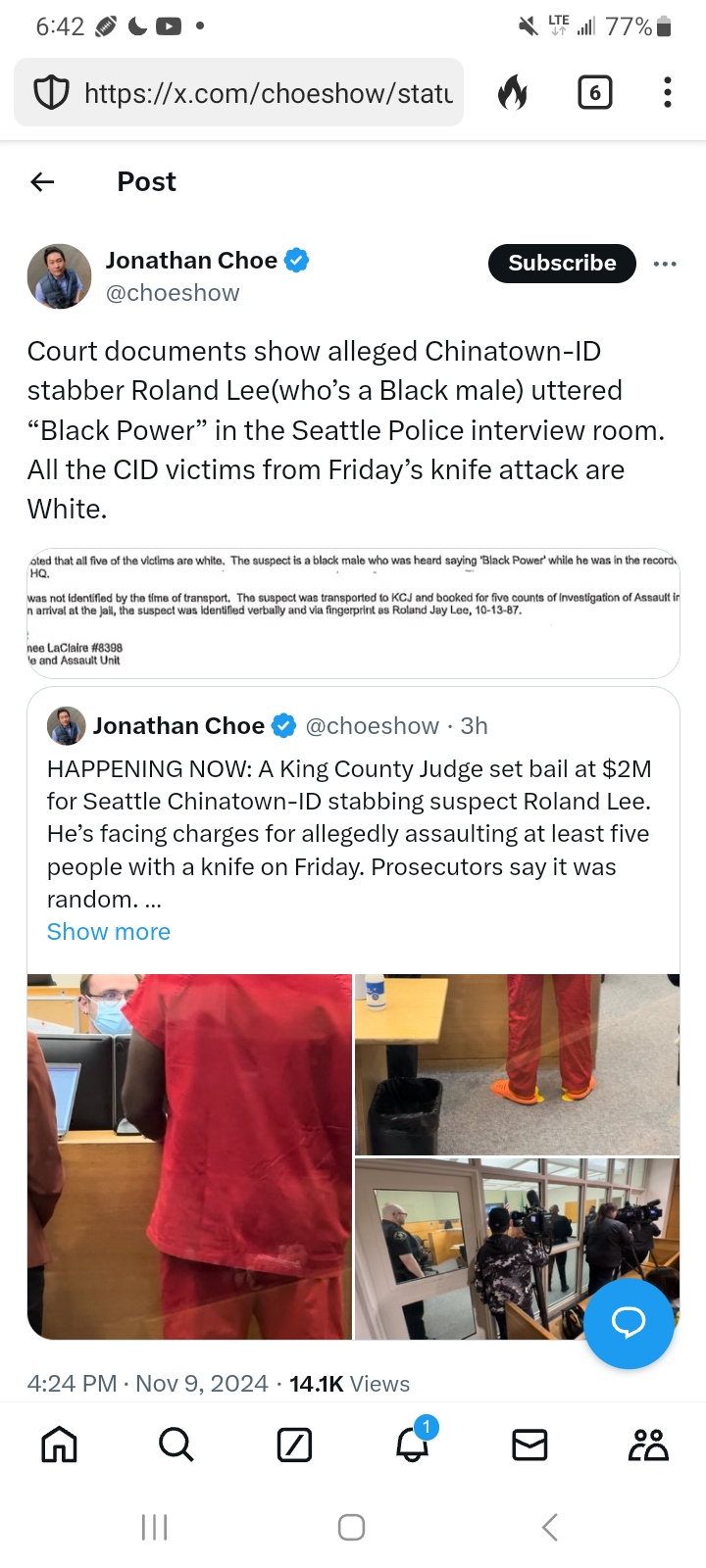Screen dimensions: 706x1568
Task: Open the post's more options ellipsis
Action: (665, 264)
